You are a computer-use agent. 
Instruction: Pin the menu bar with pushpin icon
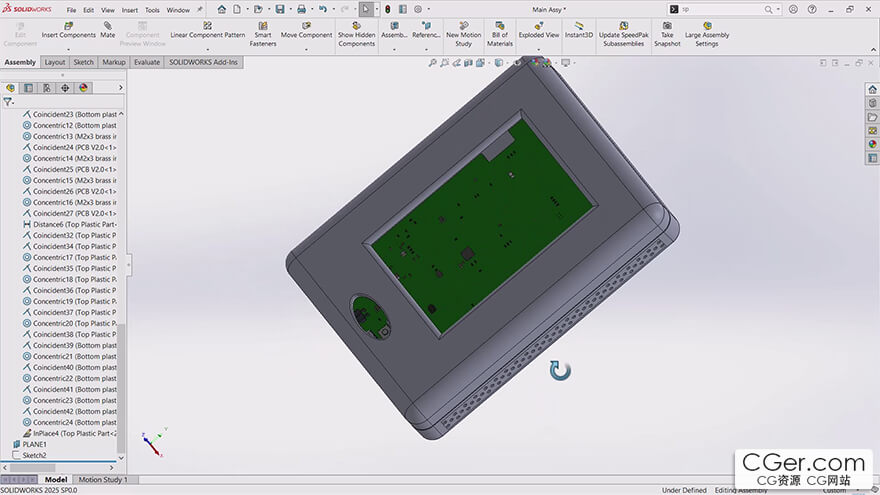(199, 10)
